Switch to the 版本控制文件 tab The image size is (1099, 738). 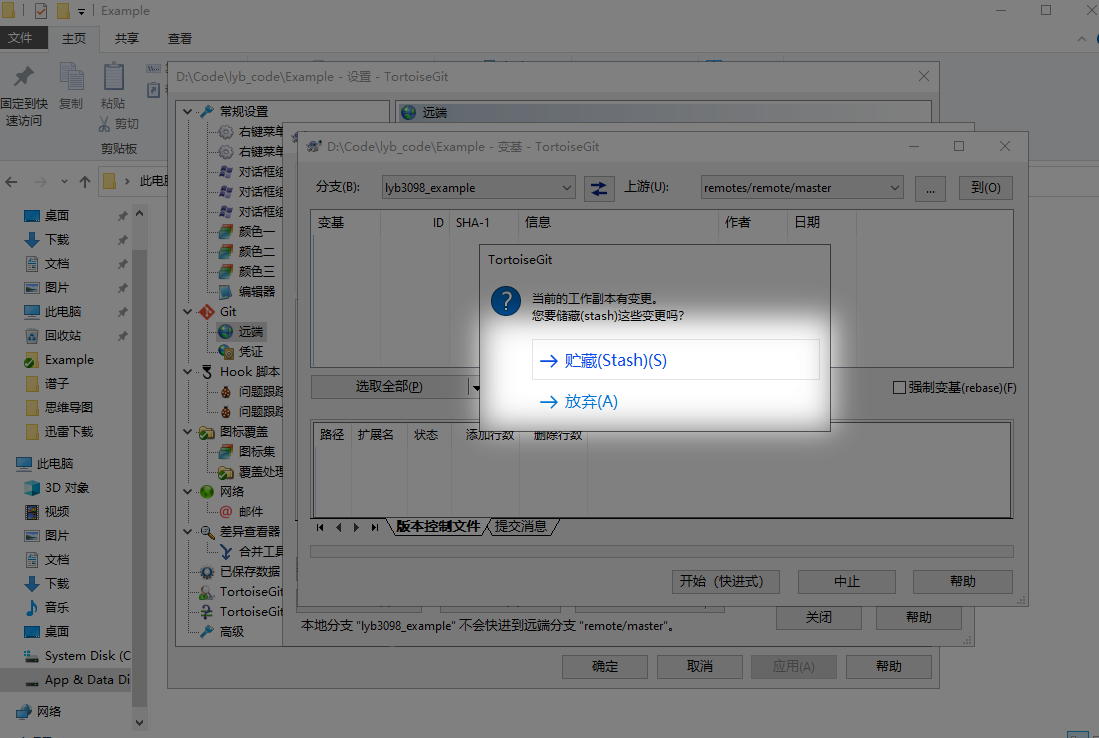point(437,526)
